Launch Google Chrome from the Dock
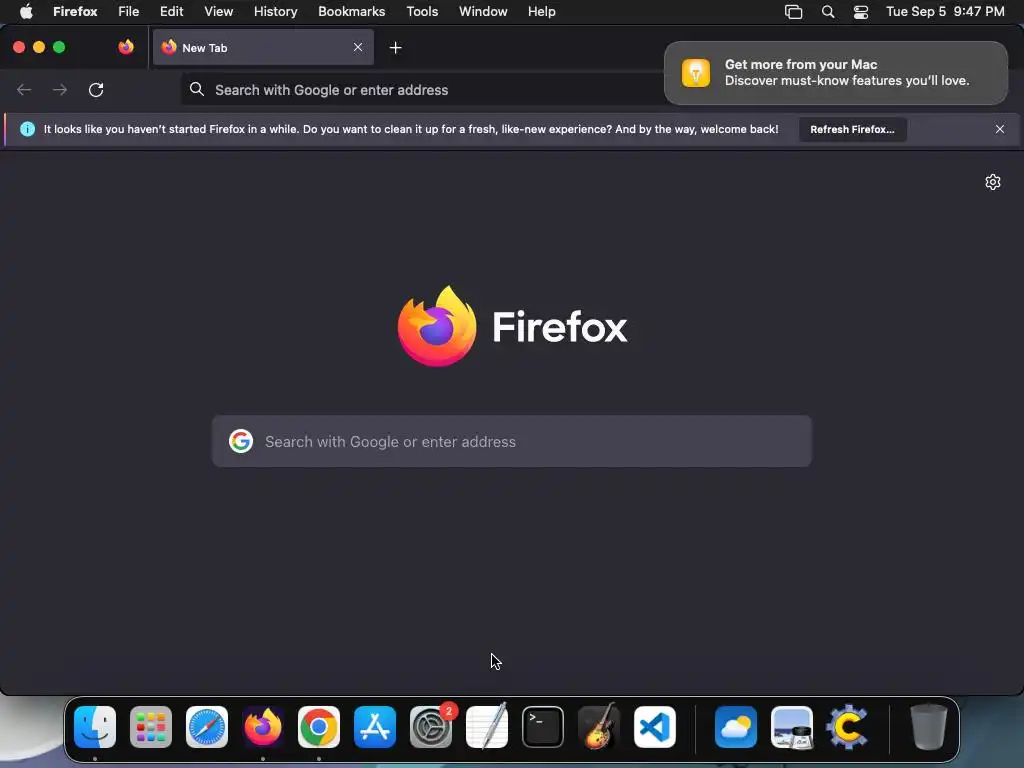Image resolution: width=1024 pixels, height=768 pixels. pos(319,727)
